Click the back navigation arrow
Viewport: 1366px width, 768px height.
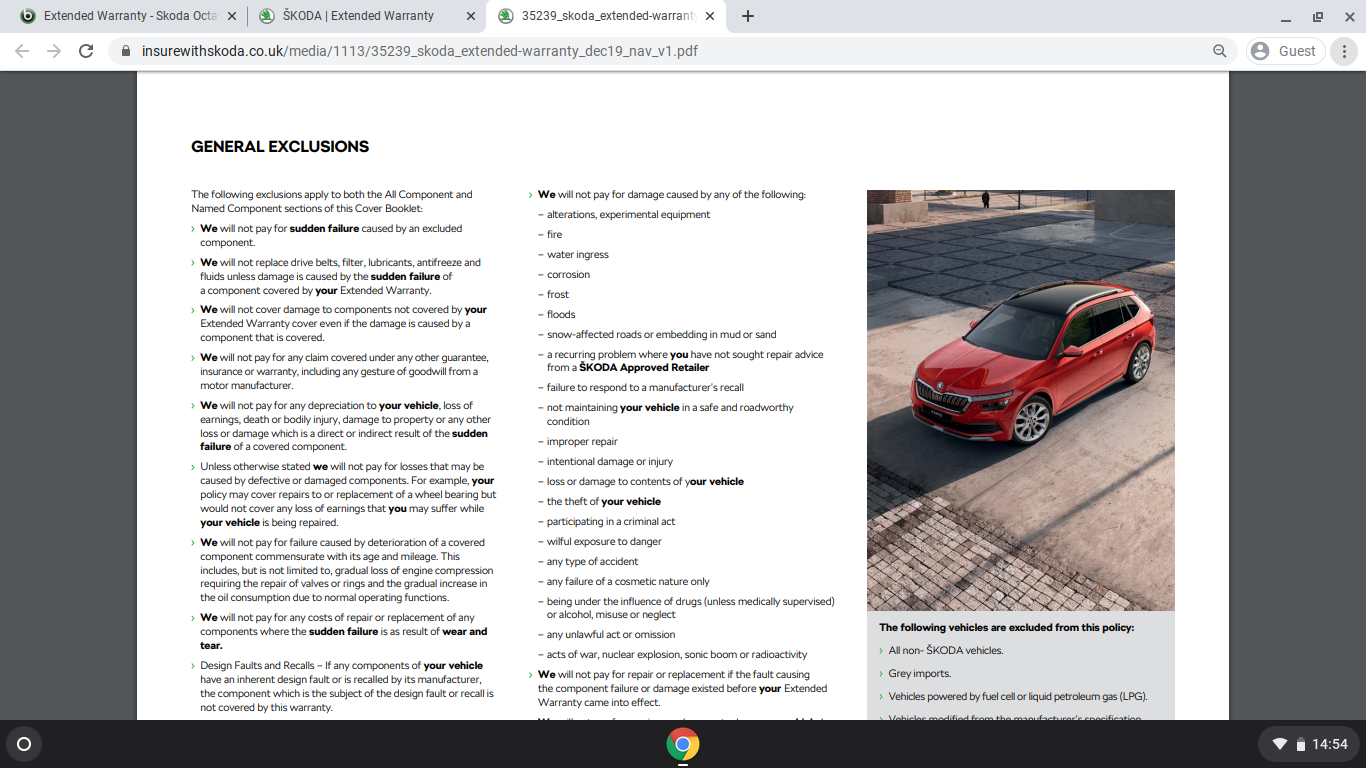tap(20, 50)
